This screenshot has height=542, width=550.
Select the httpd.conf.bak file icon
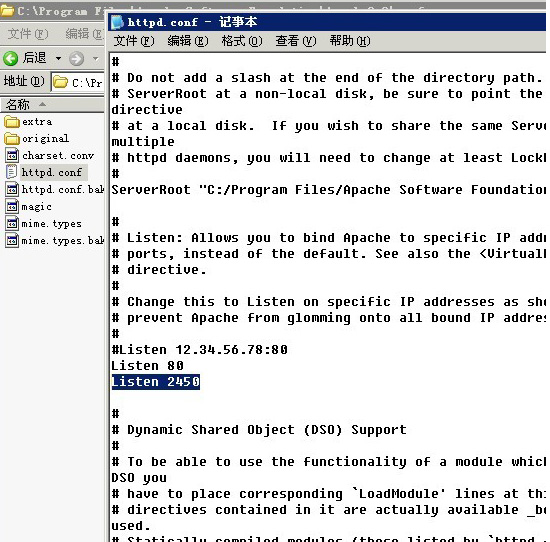(x=12, y=189)
